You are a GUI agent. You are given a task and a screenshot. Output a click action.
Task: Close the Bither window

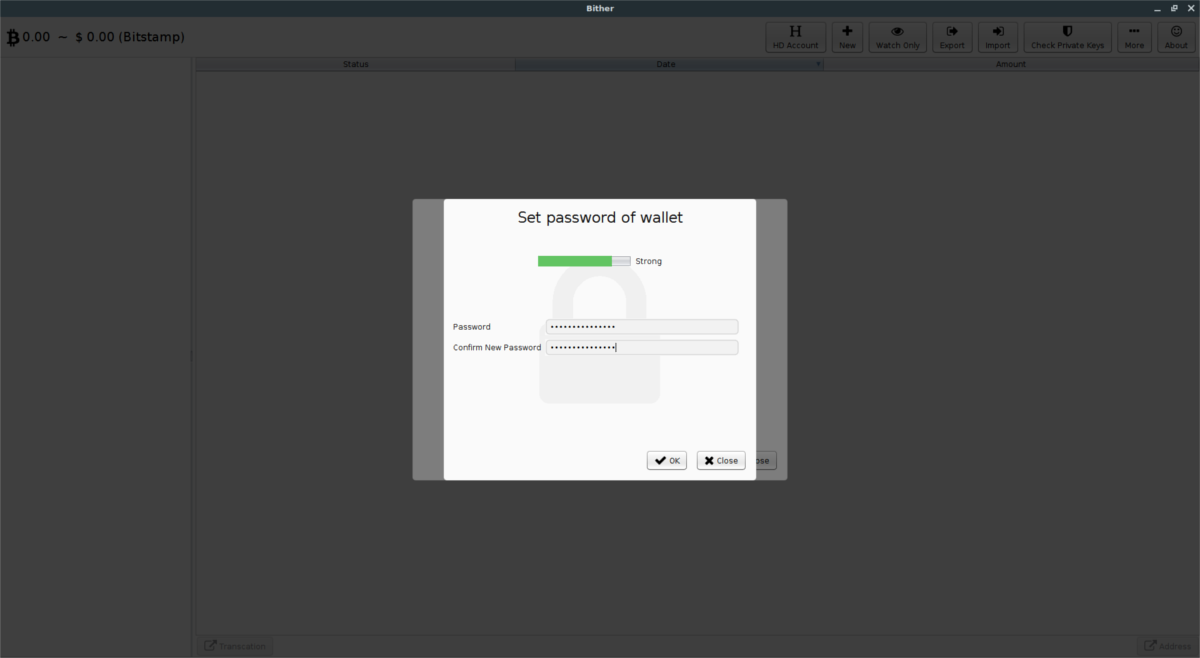click(x=1190, y=8)
